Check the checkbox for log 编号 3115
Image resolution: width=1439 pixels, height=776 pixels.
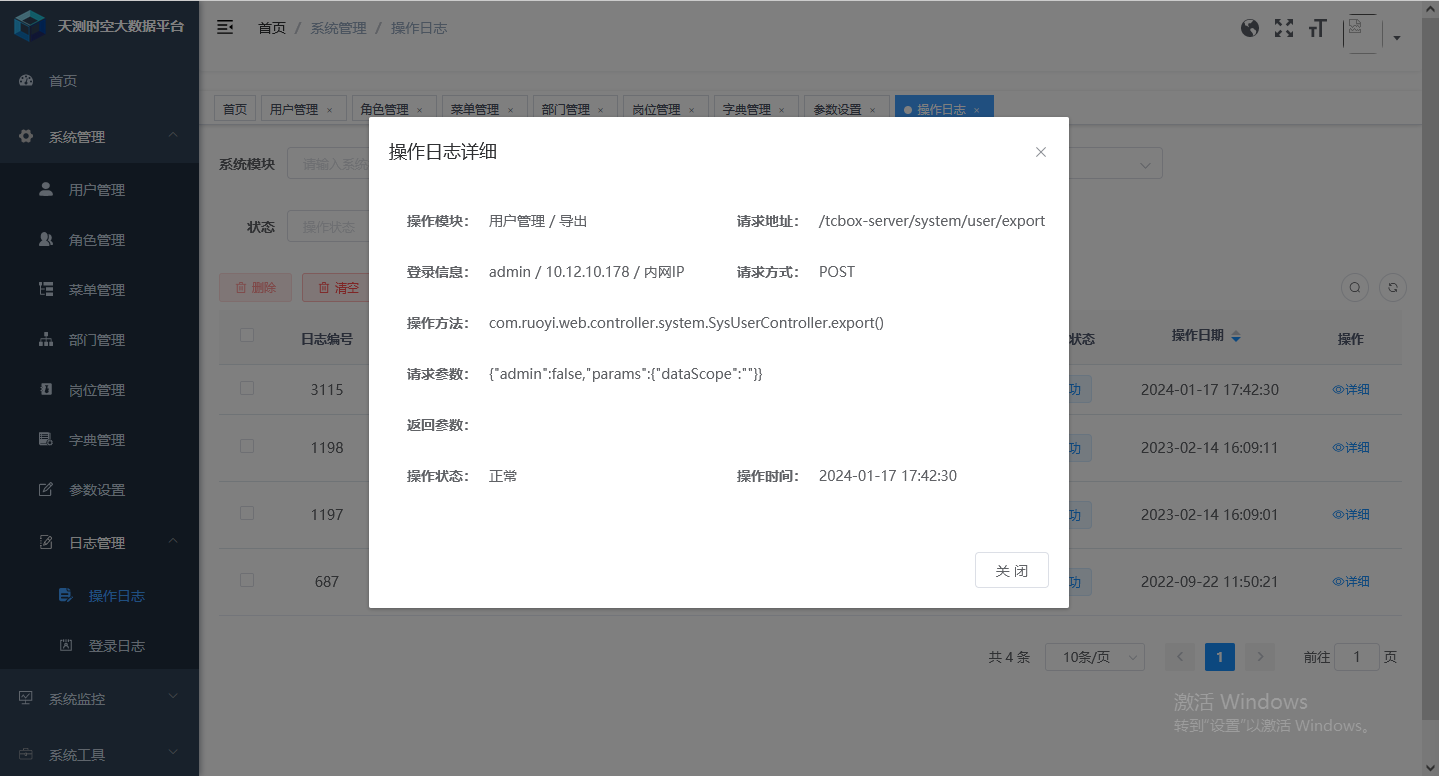point(246,388)
